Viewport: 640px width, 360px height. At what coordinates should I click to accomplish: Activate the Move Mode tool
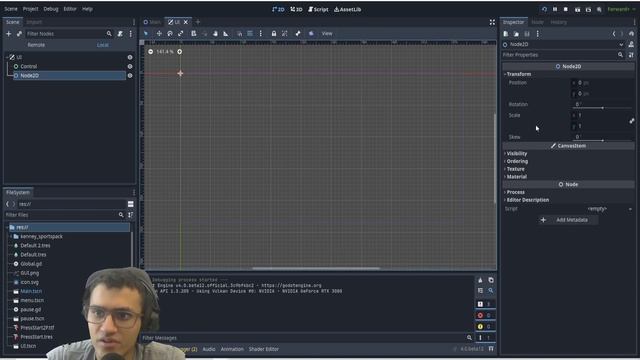click(159, 33)
